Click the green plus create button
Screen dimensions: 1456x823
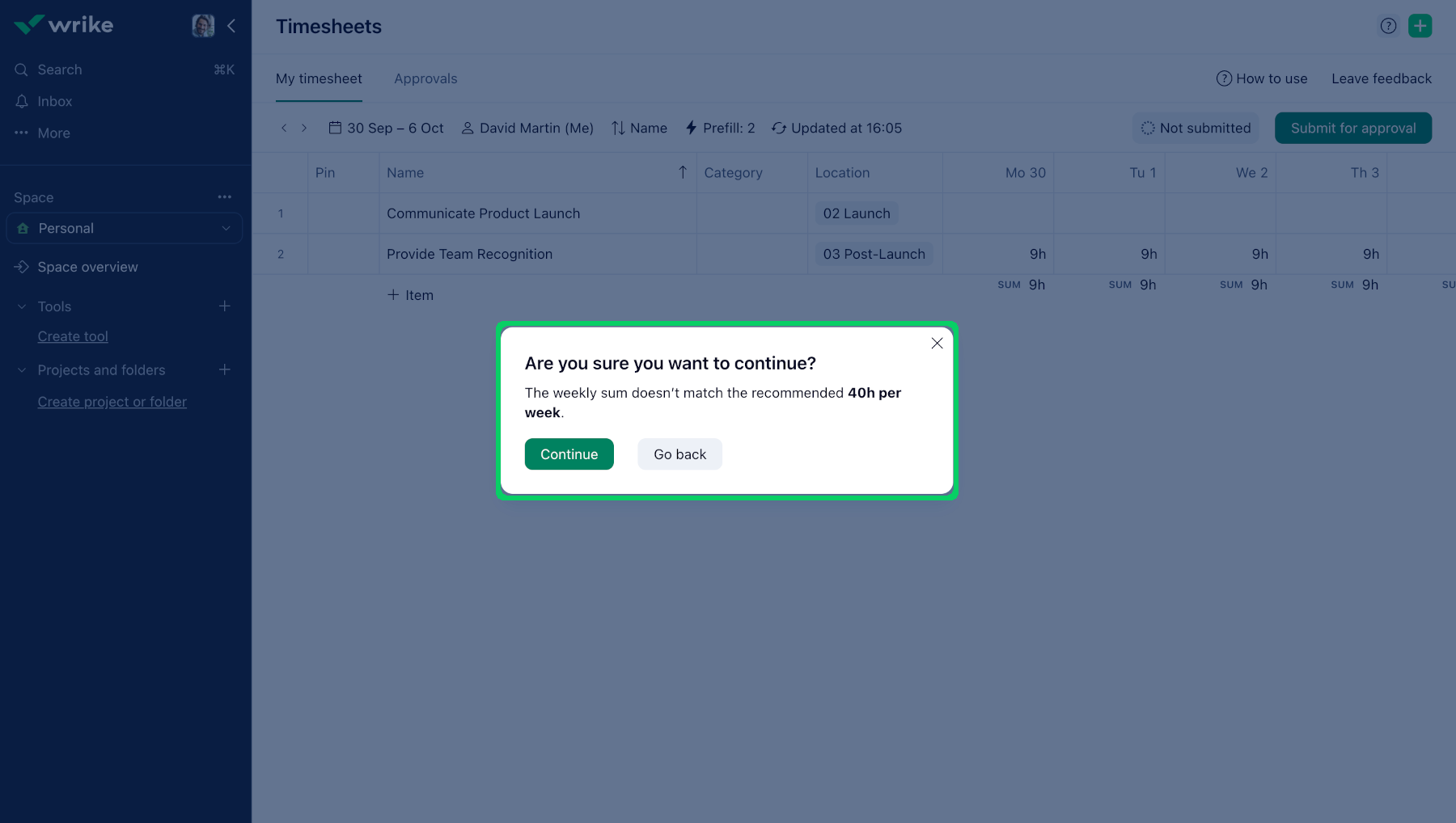[1420, 26]
